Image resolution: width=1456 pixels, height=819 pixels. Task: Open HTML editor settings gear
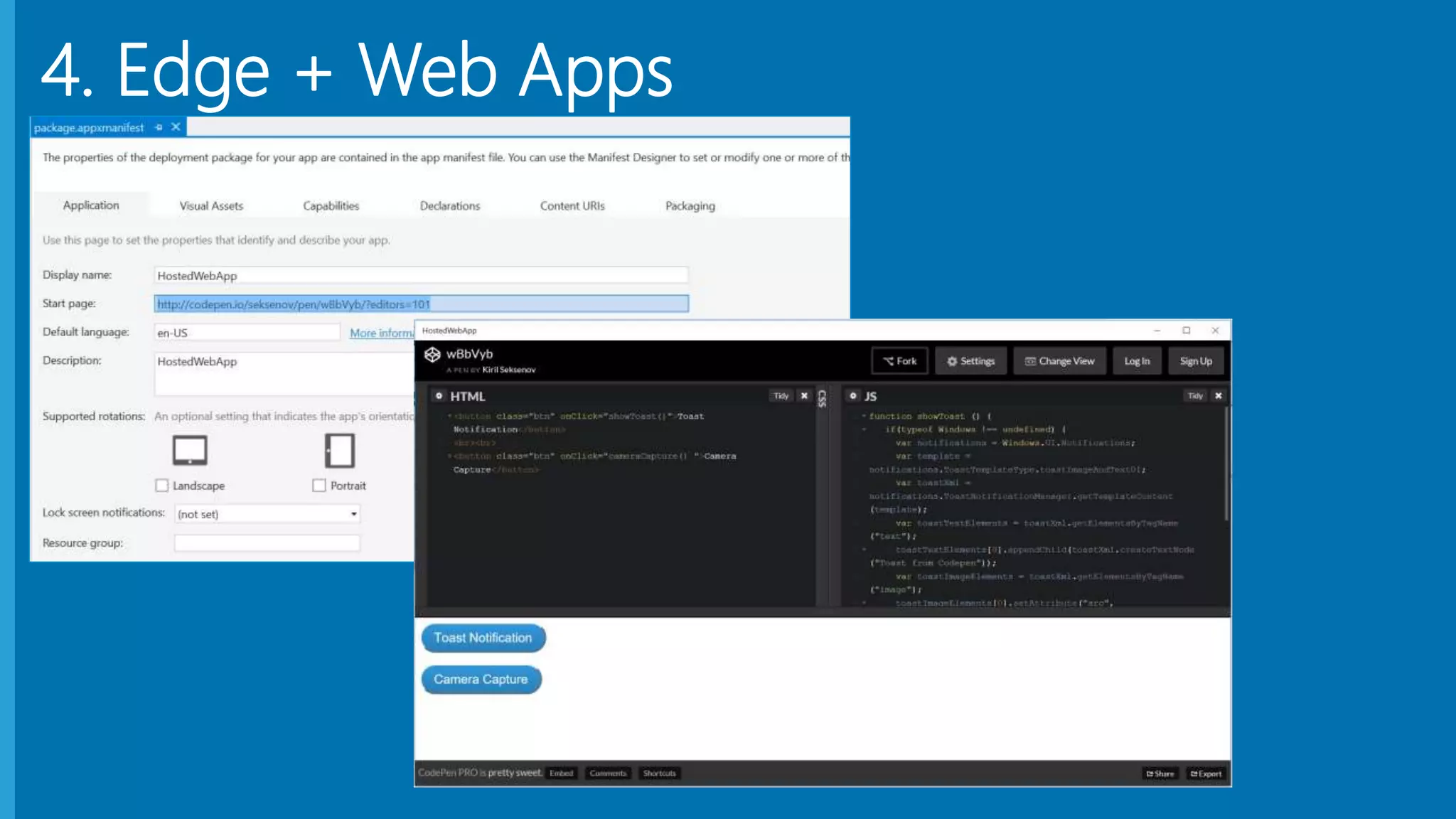click(439, 396)
